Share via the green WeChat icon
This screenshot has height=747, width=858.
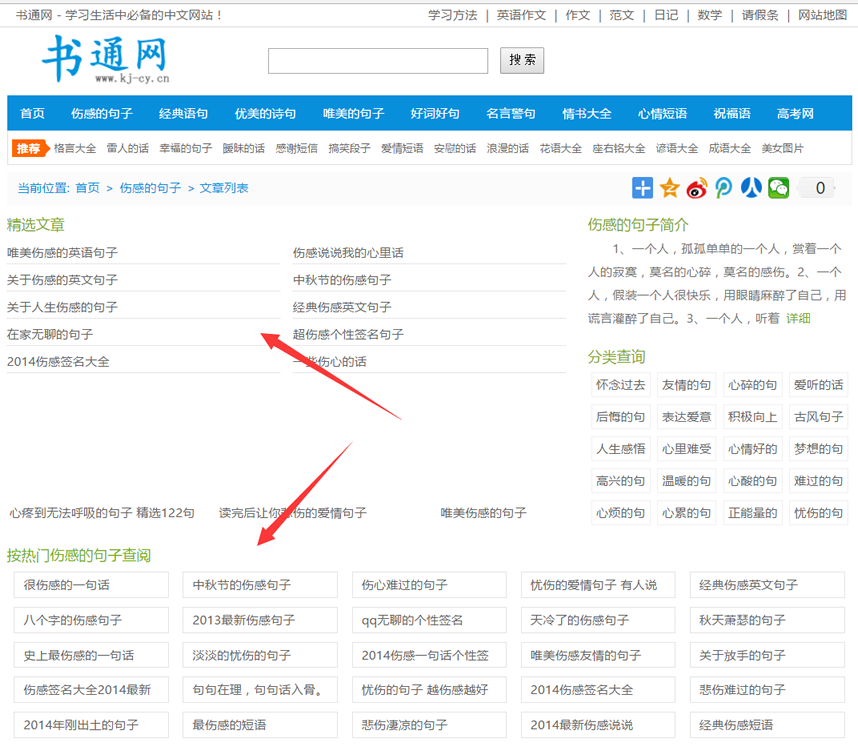pyautogui.click(x=778, y=188)
